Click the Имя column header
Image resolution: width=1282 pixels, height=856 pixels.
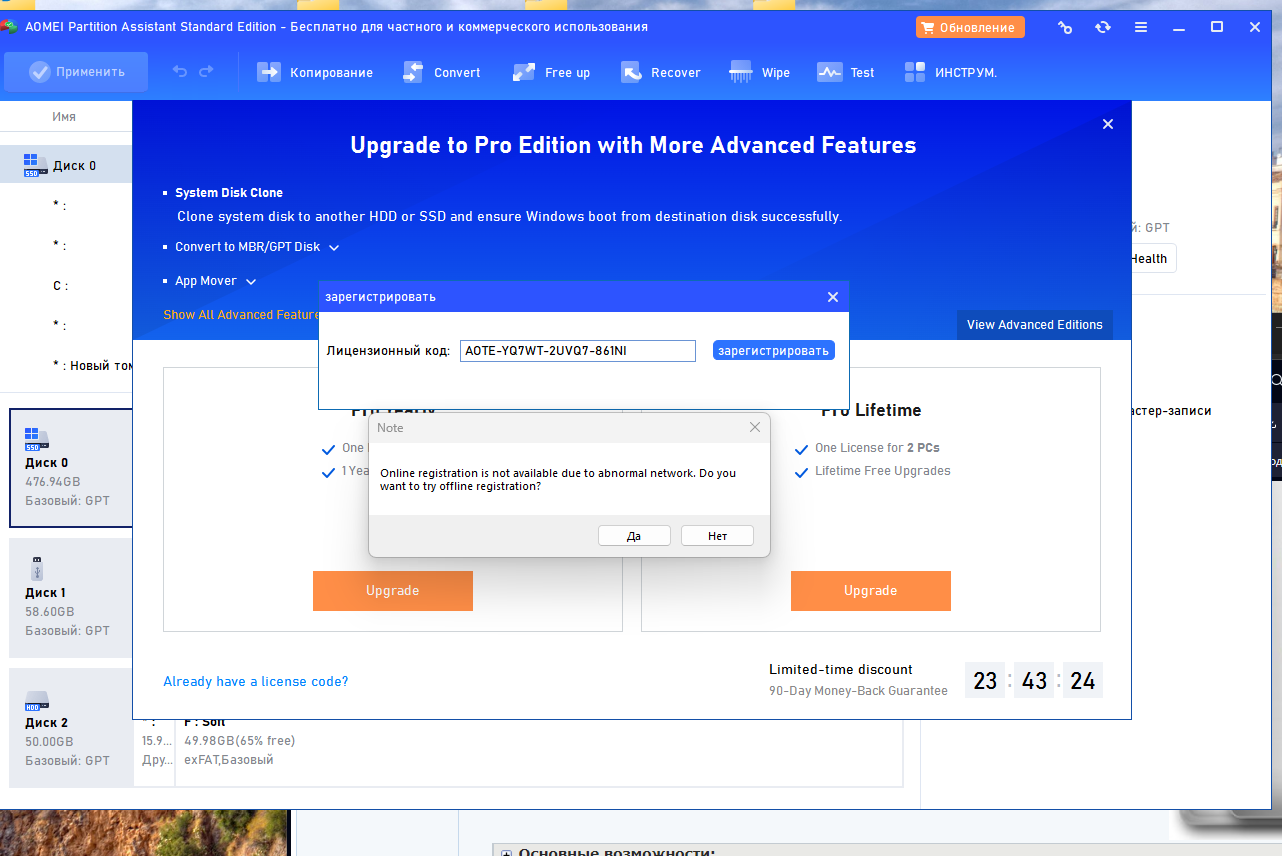point(64,117)
